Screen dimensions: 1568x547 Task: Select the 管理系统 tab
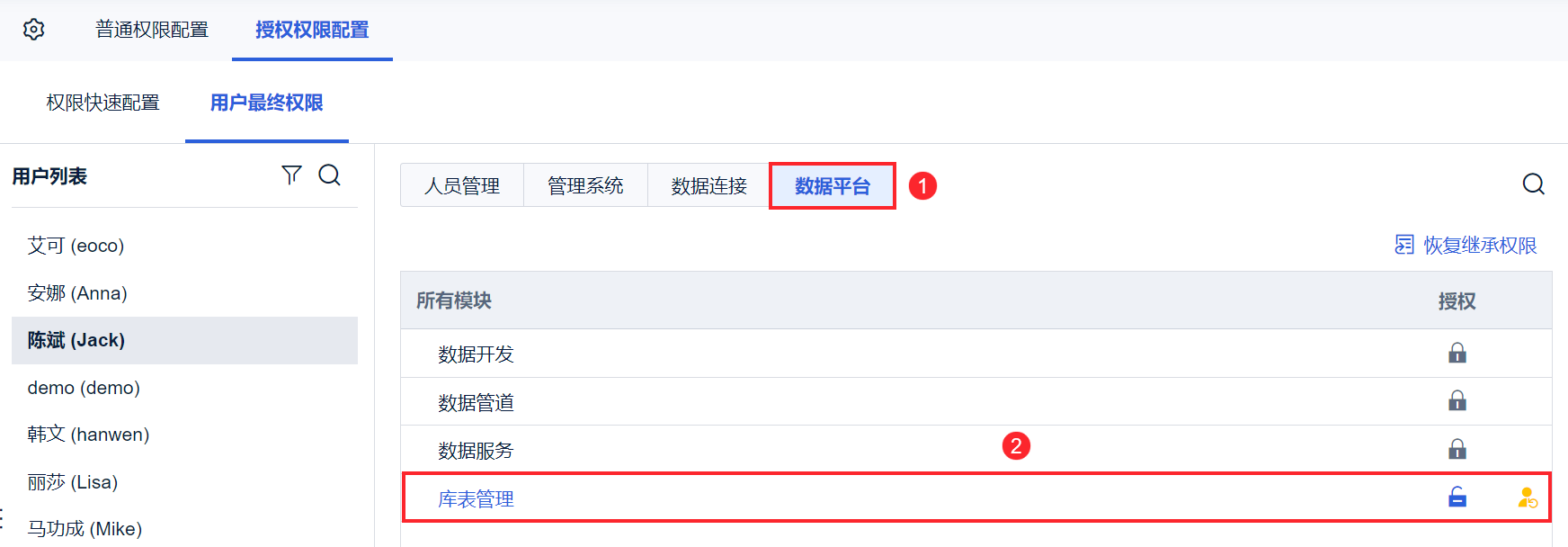pos(585,186)
